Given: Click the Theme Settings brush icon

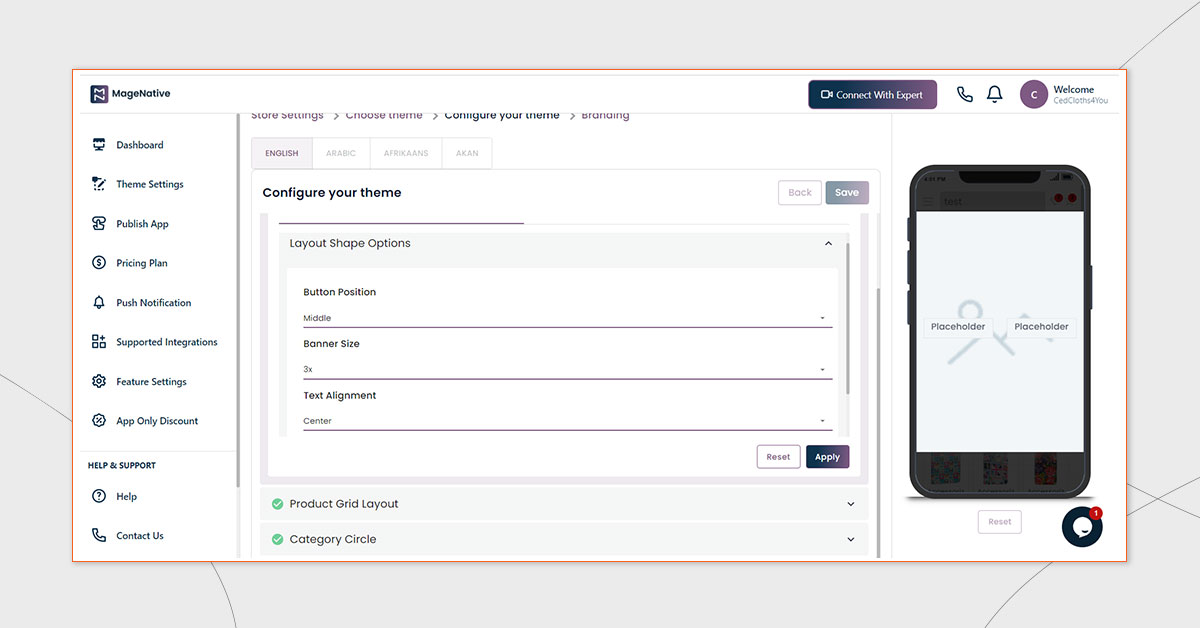Looking at the screenshot, I should point(99,184).
